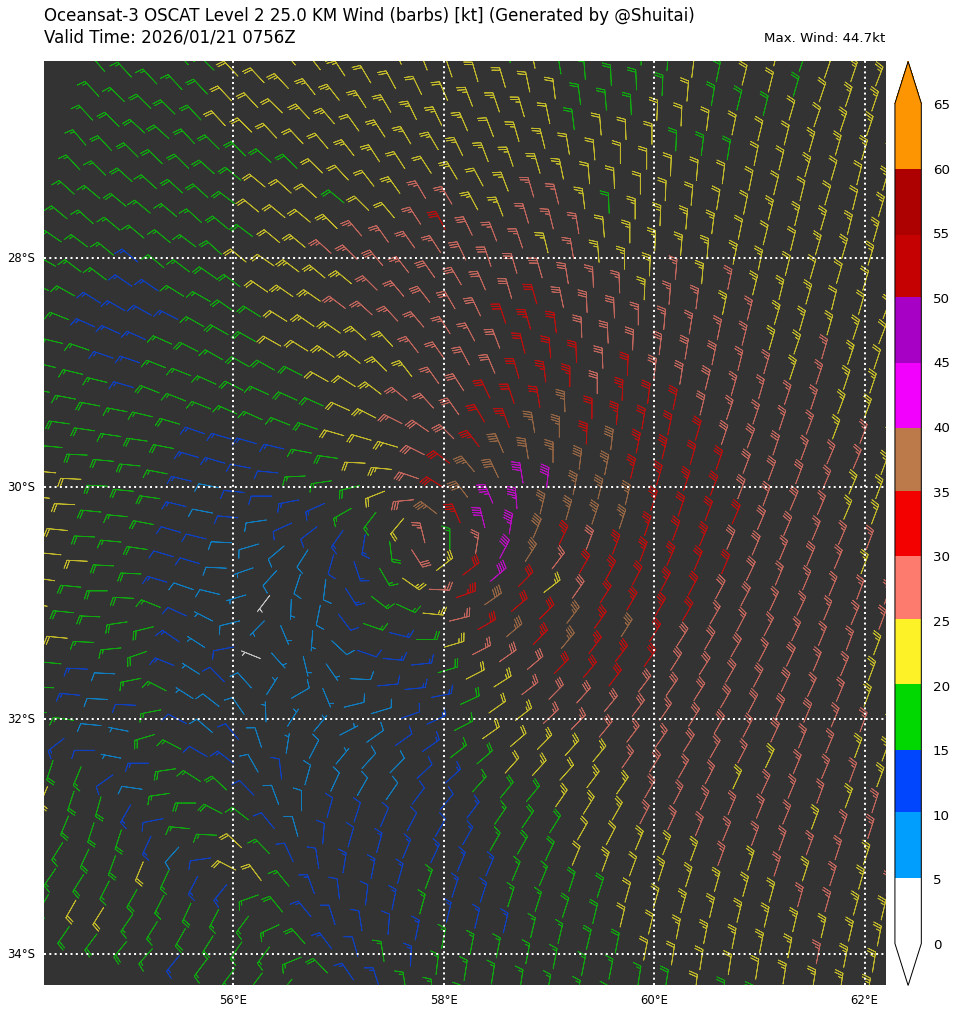Click the 56°E longitude axis label
Viewport: 957px width, 1014px height.
[x=233, y=1000]
